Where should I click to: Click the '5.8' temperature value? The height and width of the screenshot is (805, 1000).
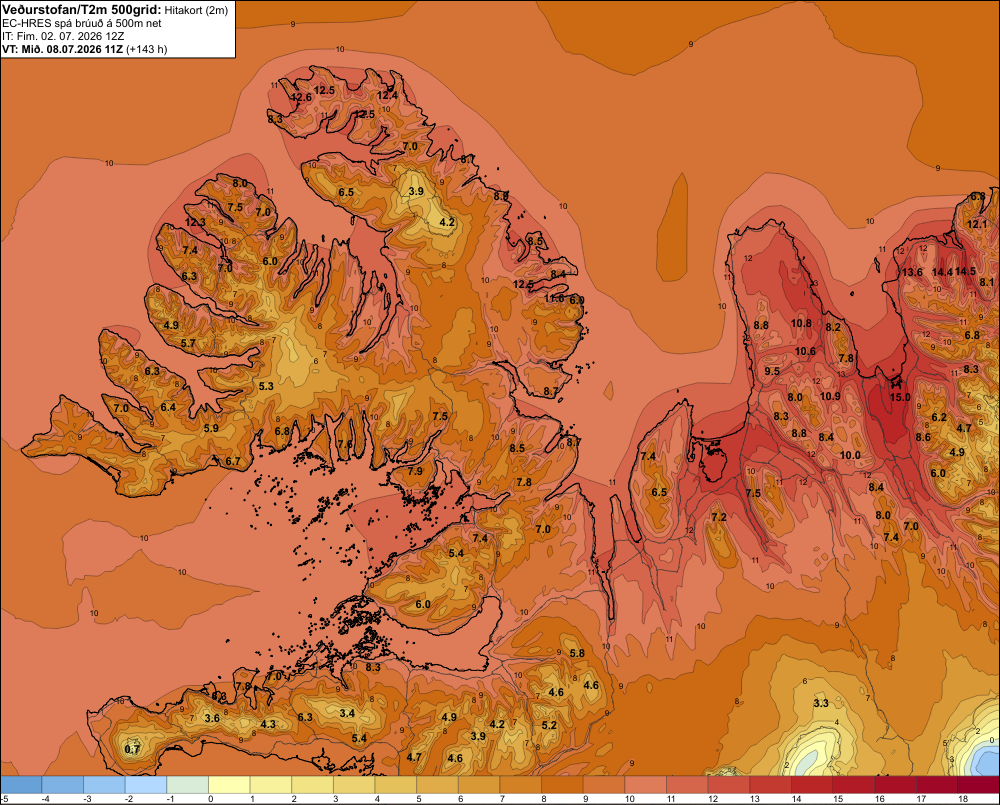pyautogui.click(x=577, y=653)
